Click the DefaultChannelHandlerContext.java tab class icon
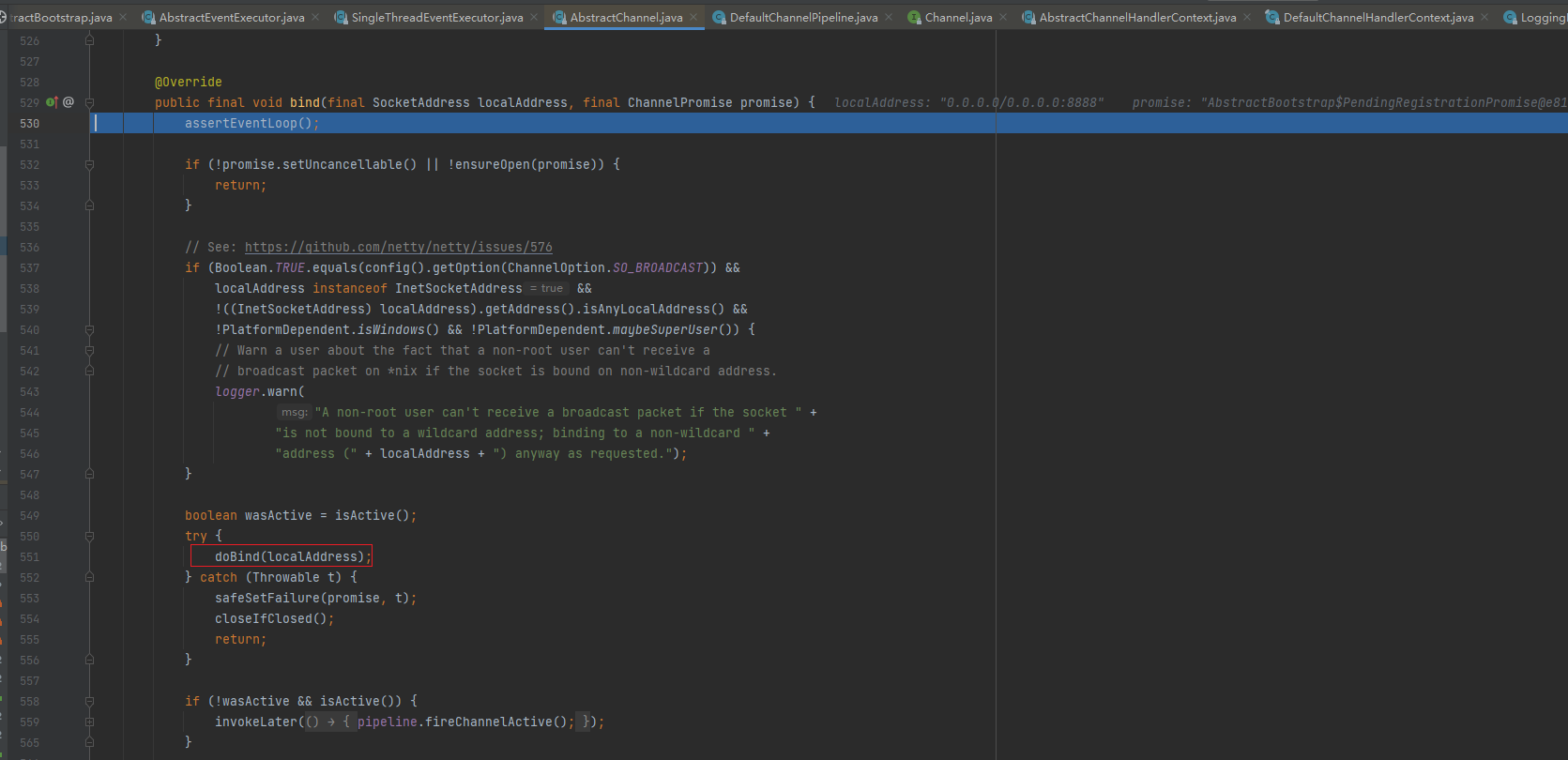The height and width of the screenshot is (760, 1568). (1272, 18)
